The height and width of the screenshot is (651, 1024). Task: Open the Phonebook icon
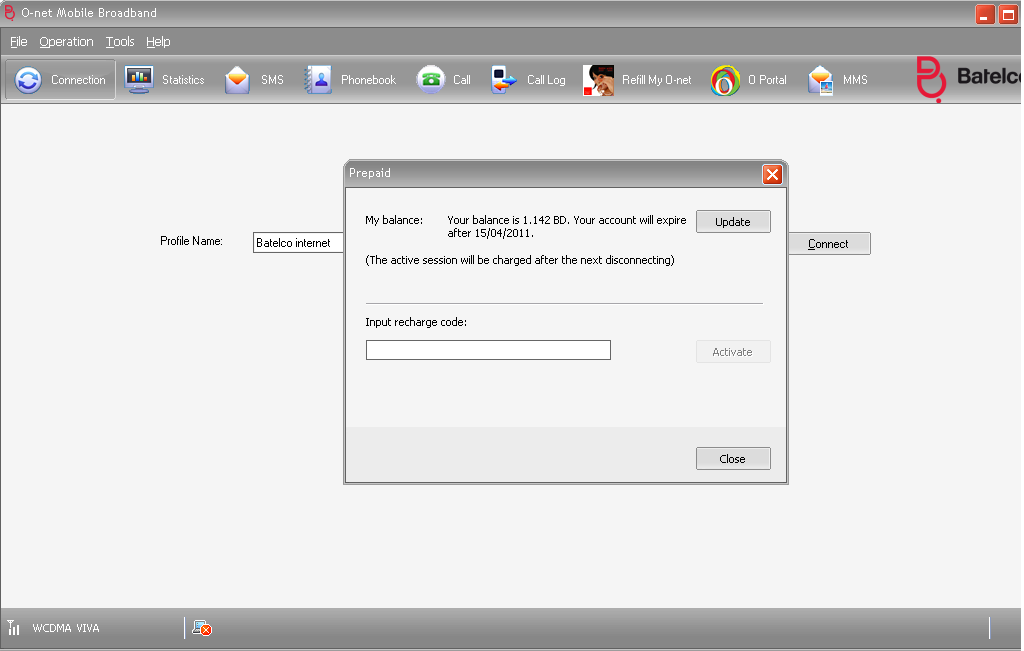point(318,80)
